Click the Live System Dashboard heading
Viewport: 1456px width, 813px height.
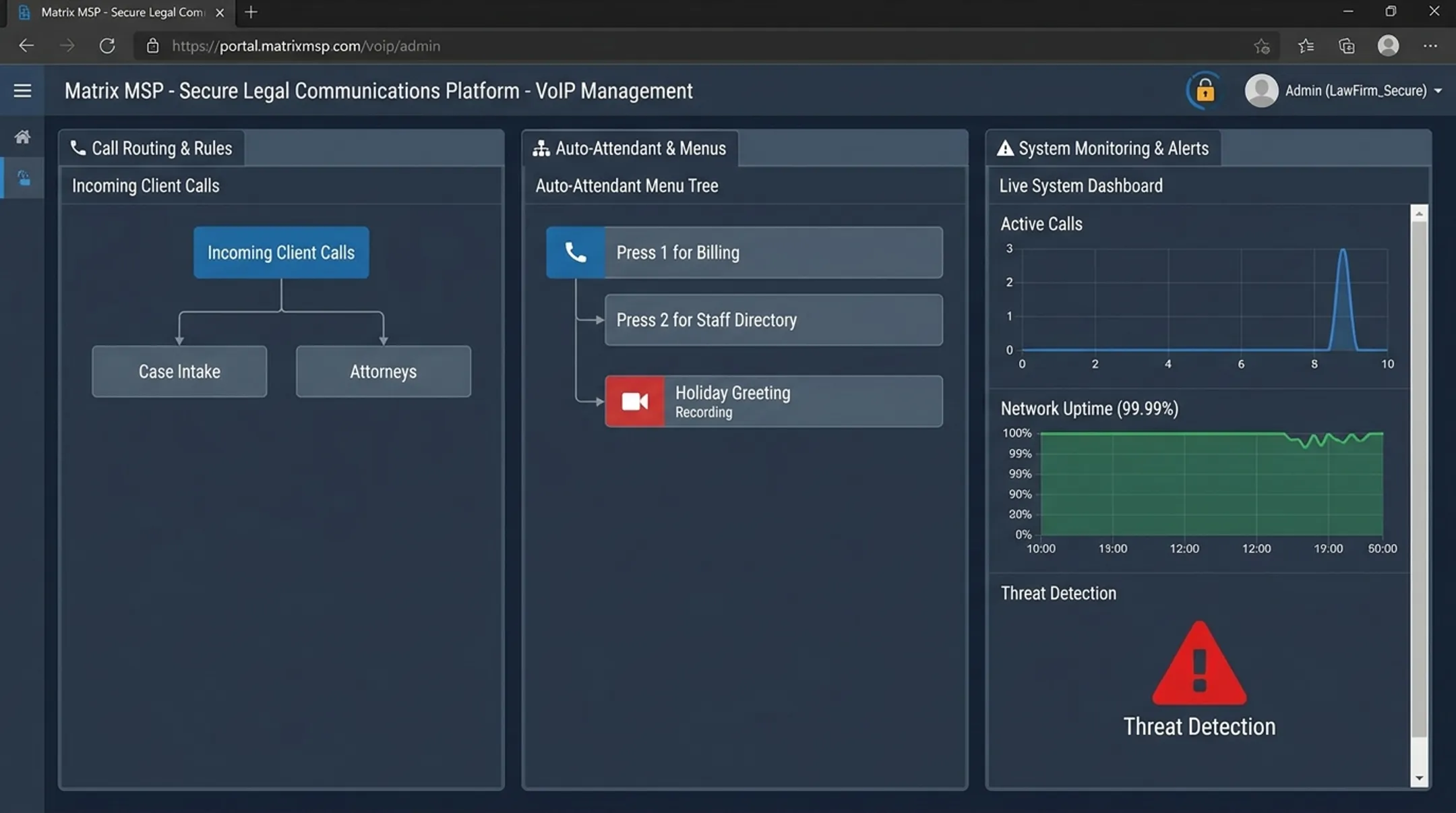1081,186
